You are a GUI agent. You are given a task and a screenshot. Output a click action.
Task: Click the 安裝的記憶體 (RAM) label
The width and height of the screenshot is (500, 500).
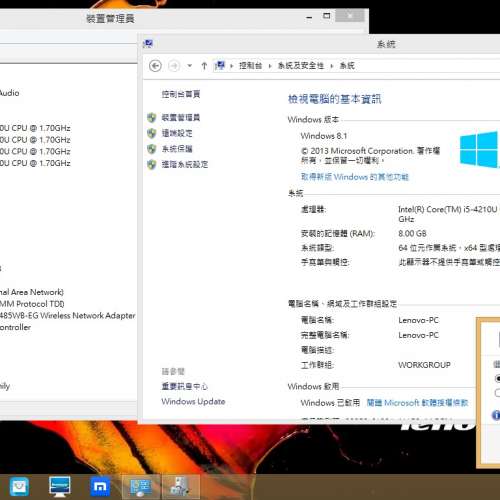pos(338,233)
